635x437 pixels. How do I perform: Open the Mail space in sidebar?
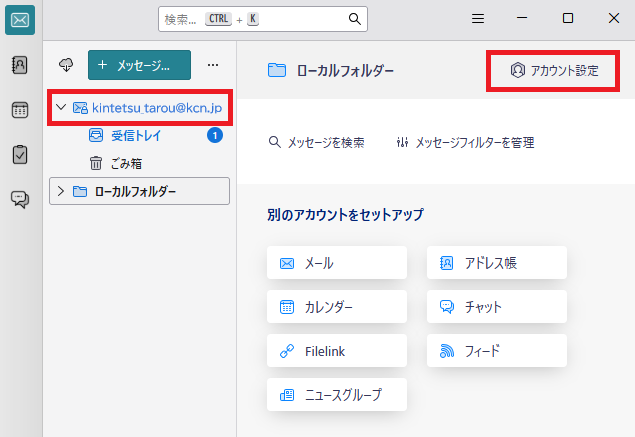(x=20, y=19)
